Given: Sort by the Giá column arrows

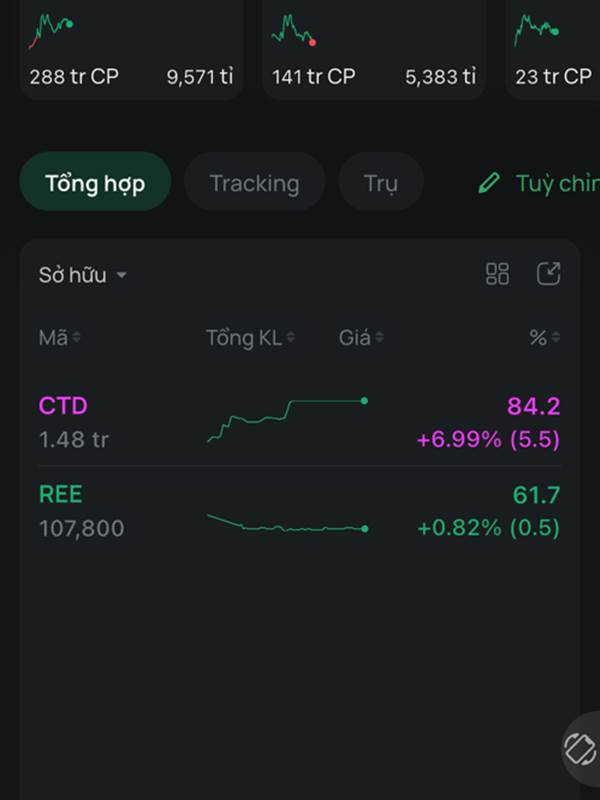Looking at the screenshot, I should tap(379, 338).
